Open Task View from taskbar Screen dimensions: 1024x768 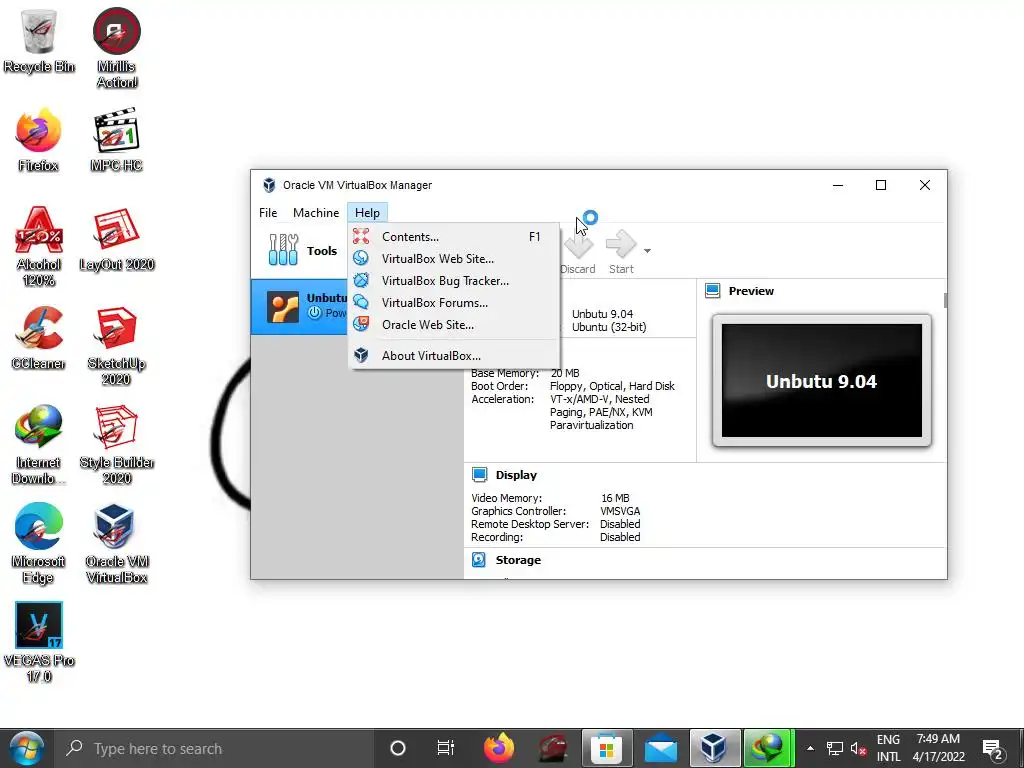445,748
